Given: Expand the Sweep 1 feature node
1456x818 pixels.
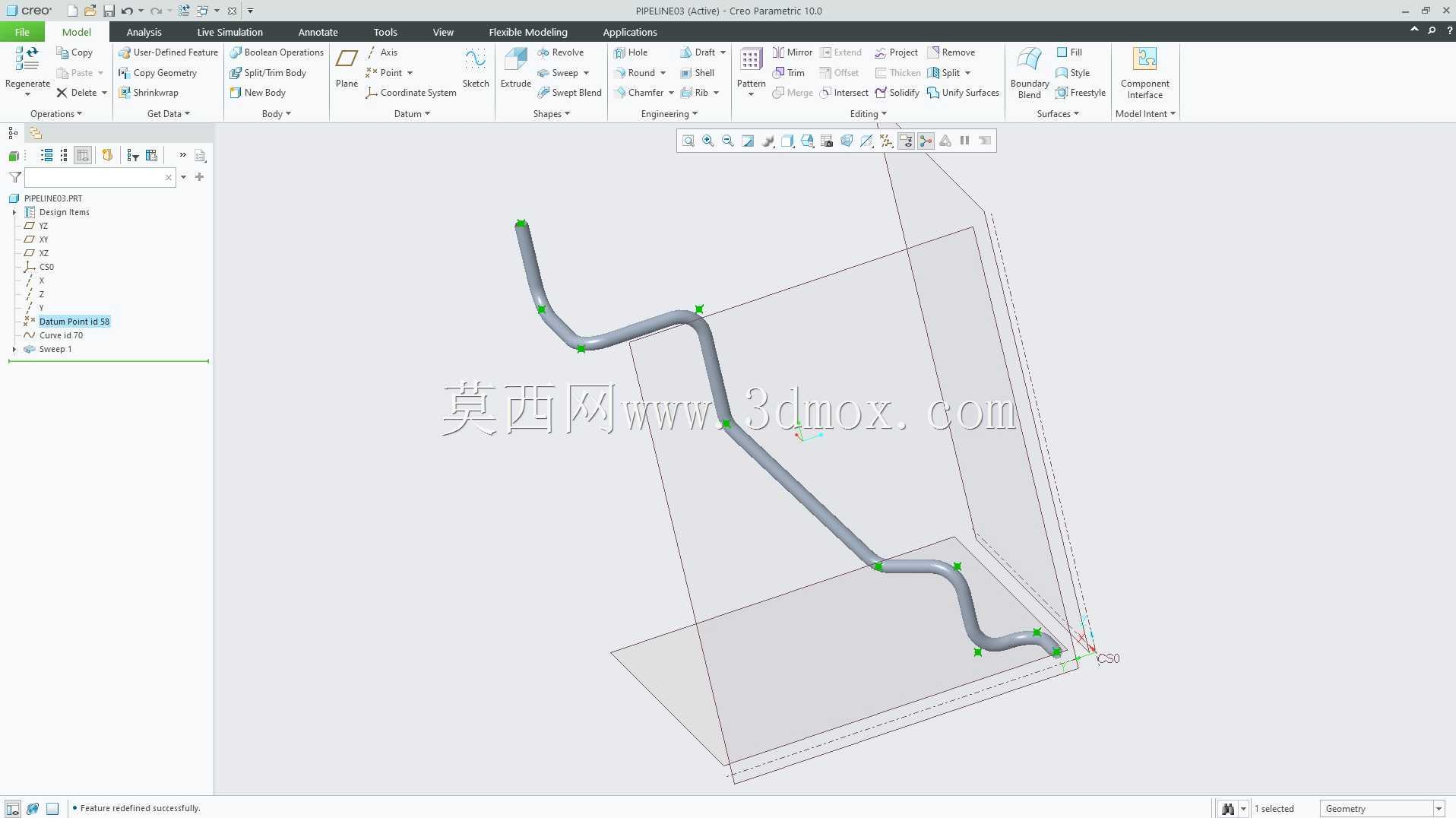Looking at the screenshot, I should [x=14, y=349].
